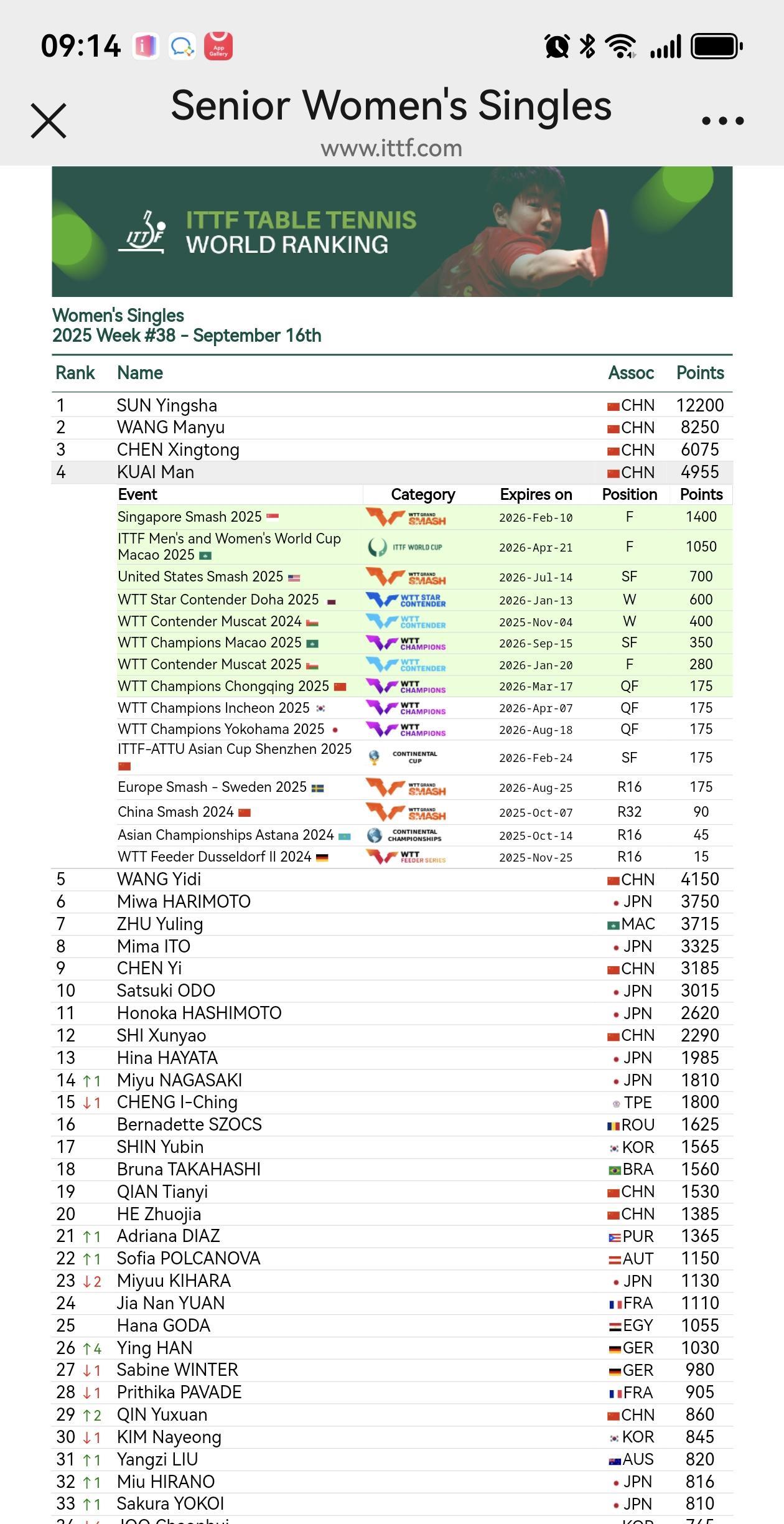Viewport: 784px width, 1524px height.
Task: Click the Assoc column header
Action: click(631, 373)
